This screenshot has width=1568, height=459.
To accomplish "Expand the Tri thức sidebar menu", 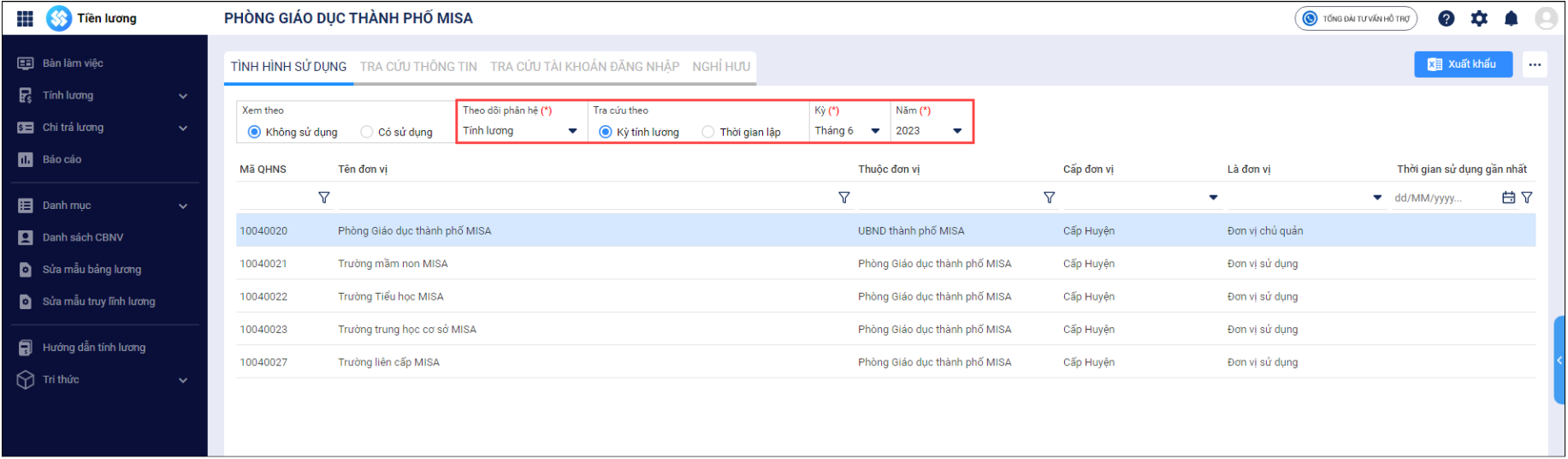I will click(x=183, y=380).
